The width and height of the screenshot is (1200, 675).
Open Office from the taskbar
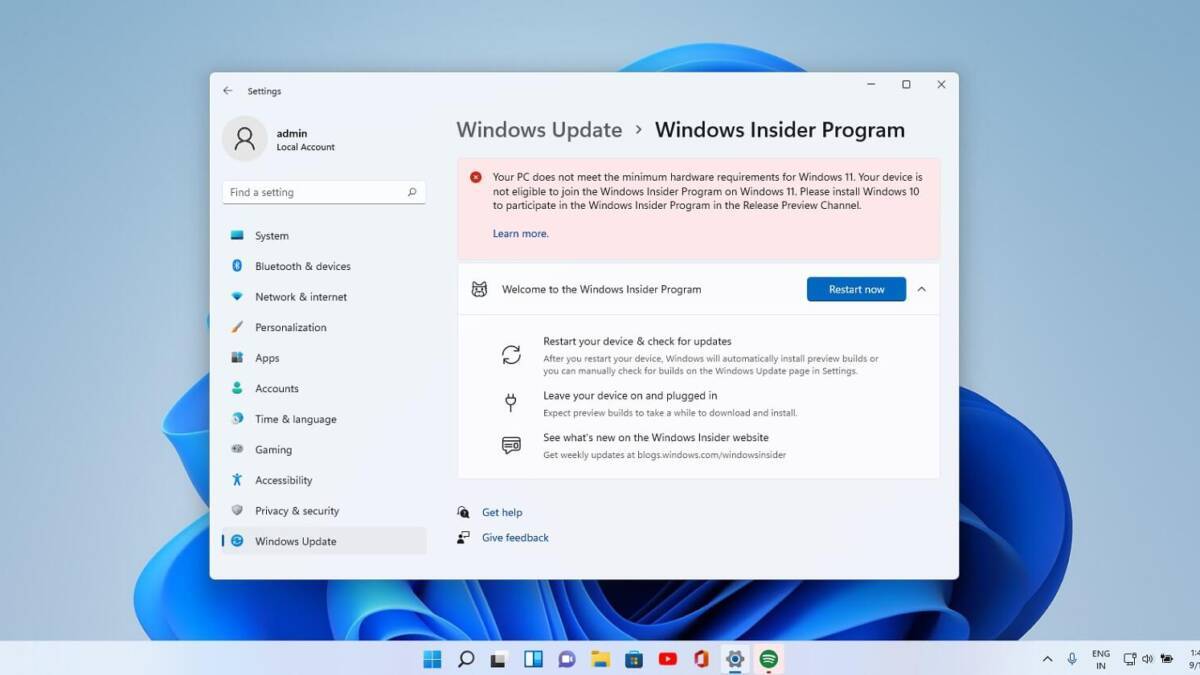click(x=701, y=659)
